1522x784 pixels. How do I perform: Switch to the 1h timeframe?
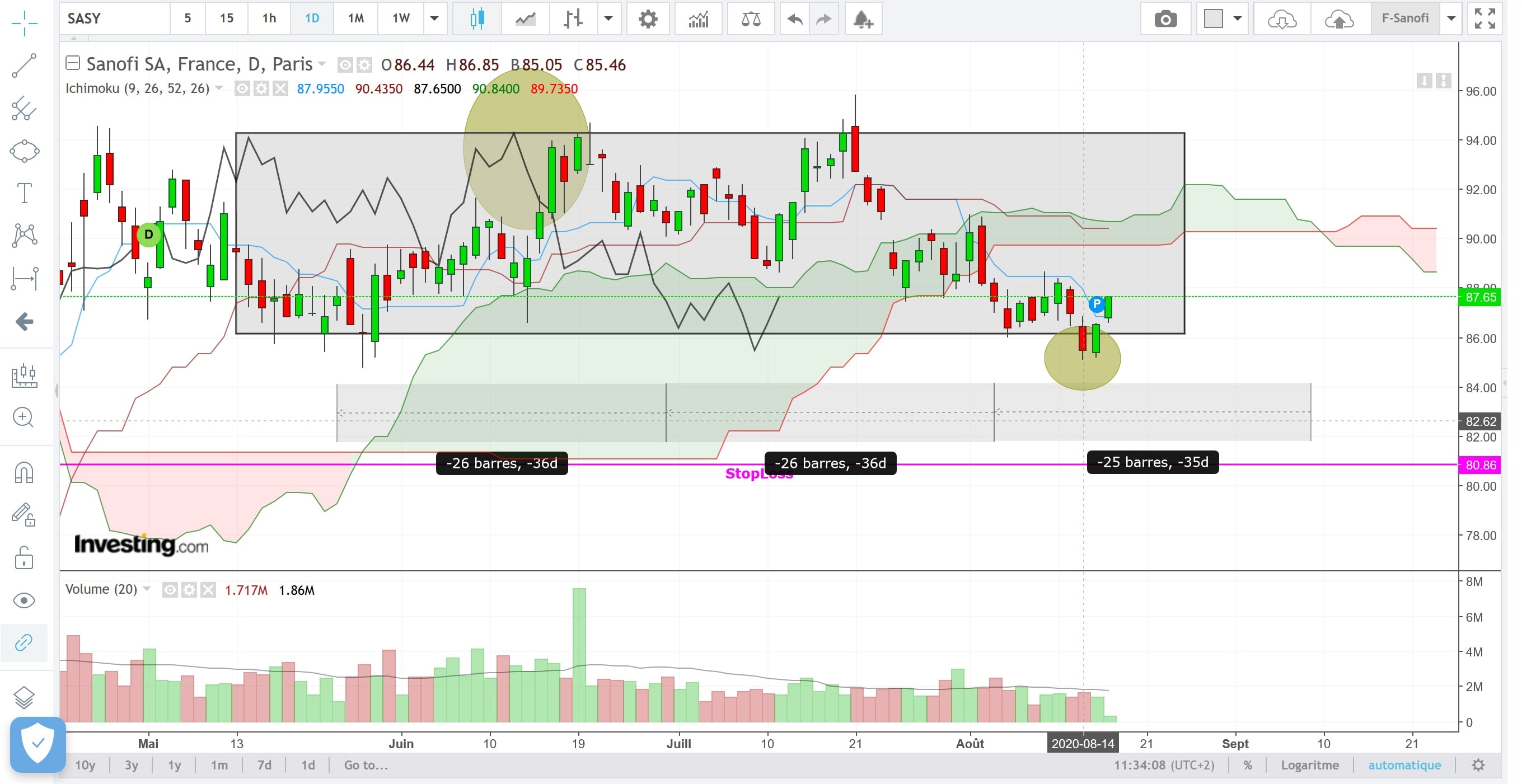coord(269,18)
